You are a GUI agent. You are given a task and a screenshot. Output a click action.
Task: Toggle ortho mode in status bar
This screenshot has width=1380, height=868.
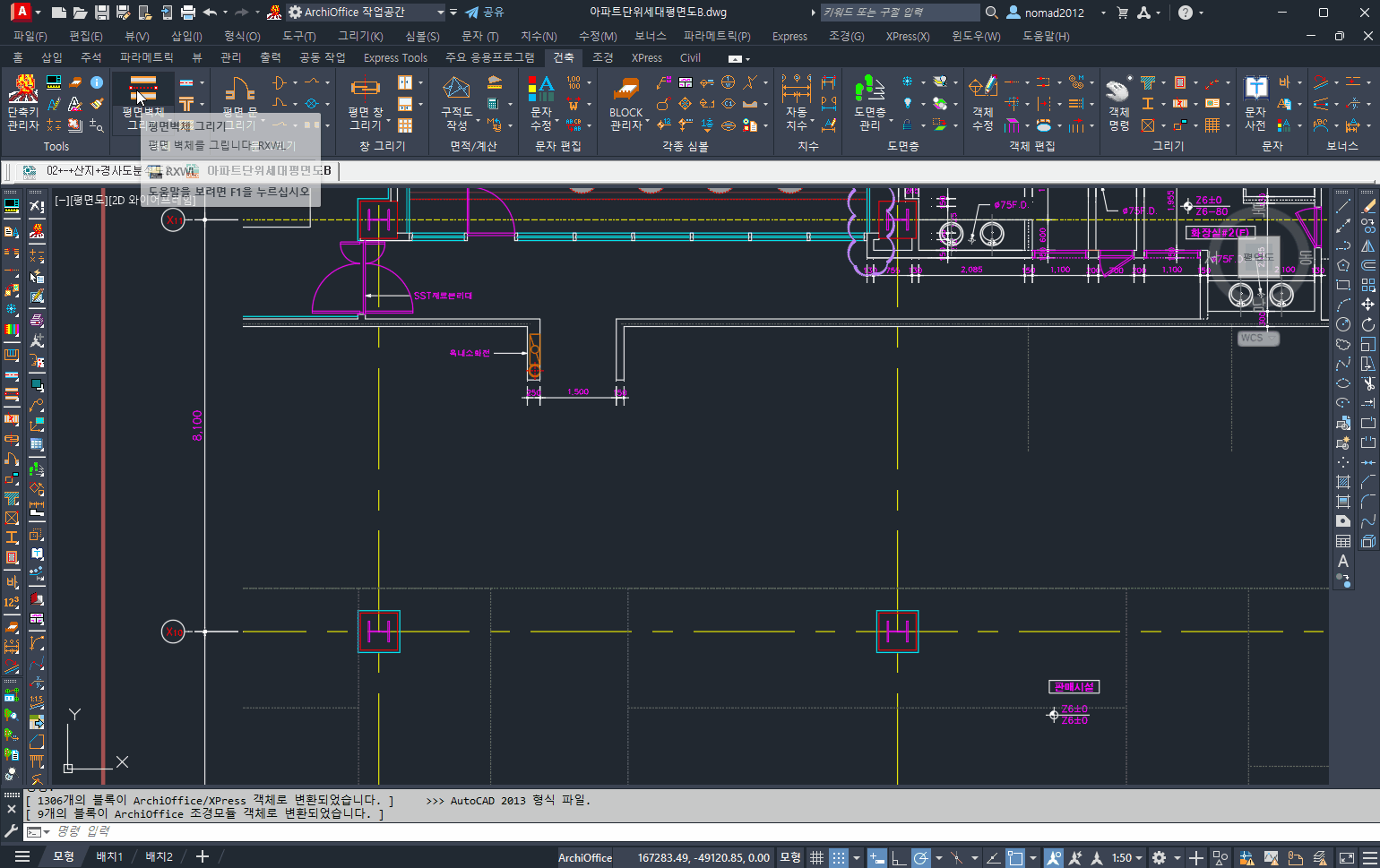tap(899, 857)
